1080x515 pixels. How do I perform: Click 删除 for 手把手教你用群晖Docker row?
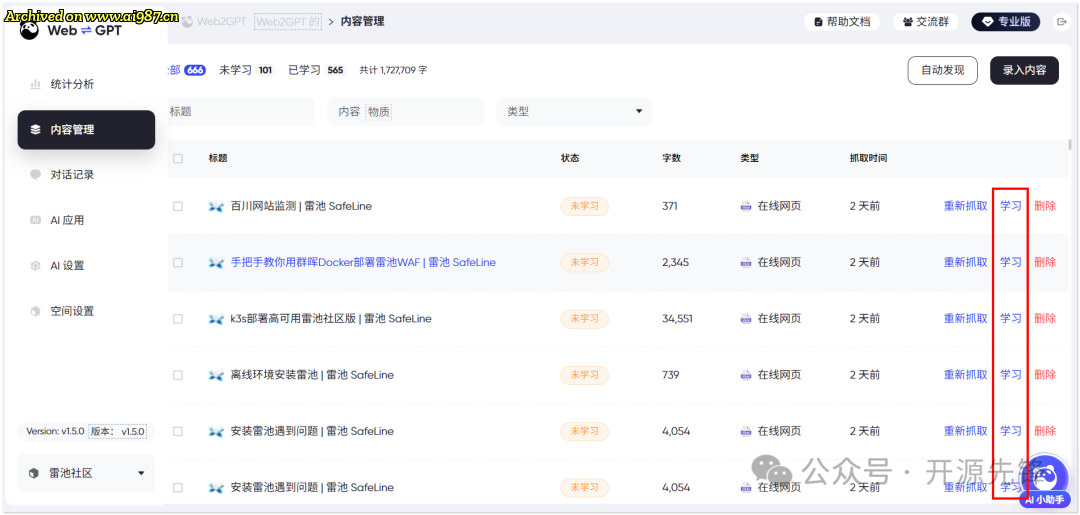point(1045,262)
